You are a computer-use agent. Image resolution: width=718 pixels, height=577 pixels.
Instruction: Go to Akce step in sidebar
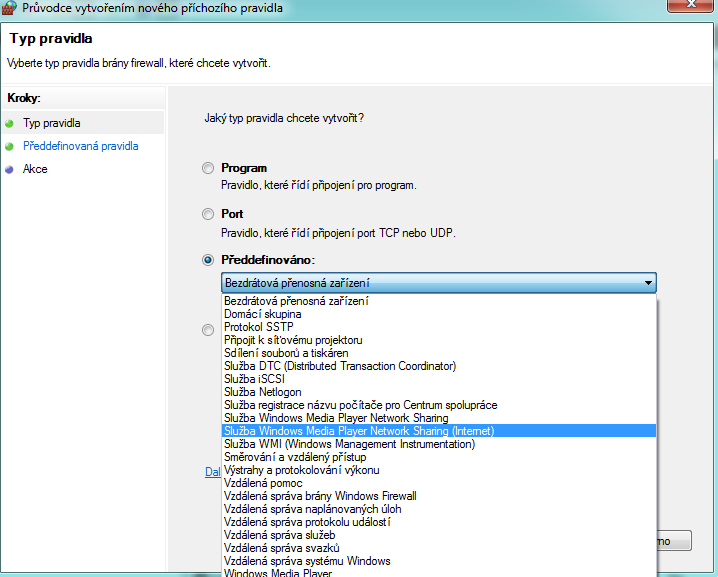pyautogui.click(x=35, y=169)
